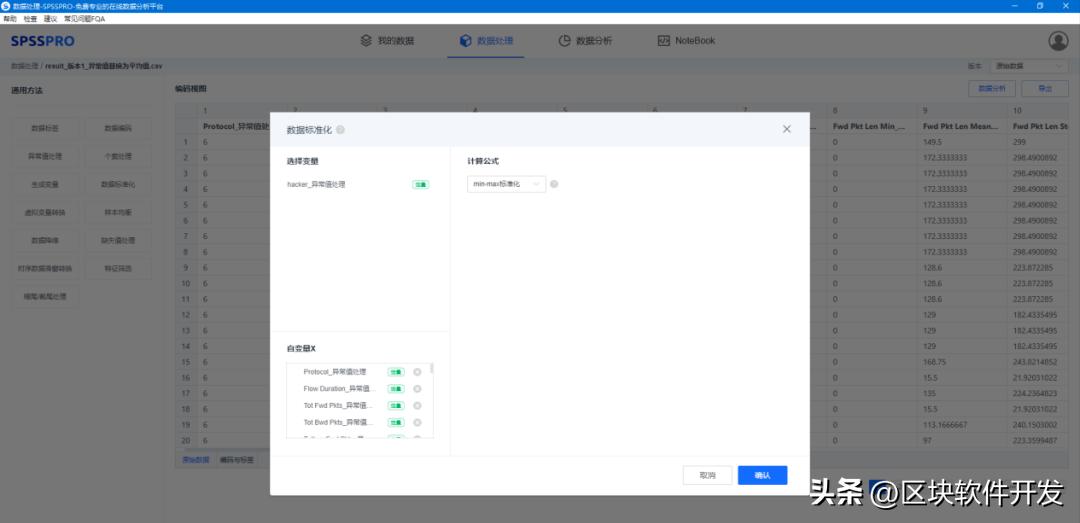1080x523 pixels.
Task: Click 数据分析 button above table
Action: click(992, 89)
